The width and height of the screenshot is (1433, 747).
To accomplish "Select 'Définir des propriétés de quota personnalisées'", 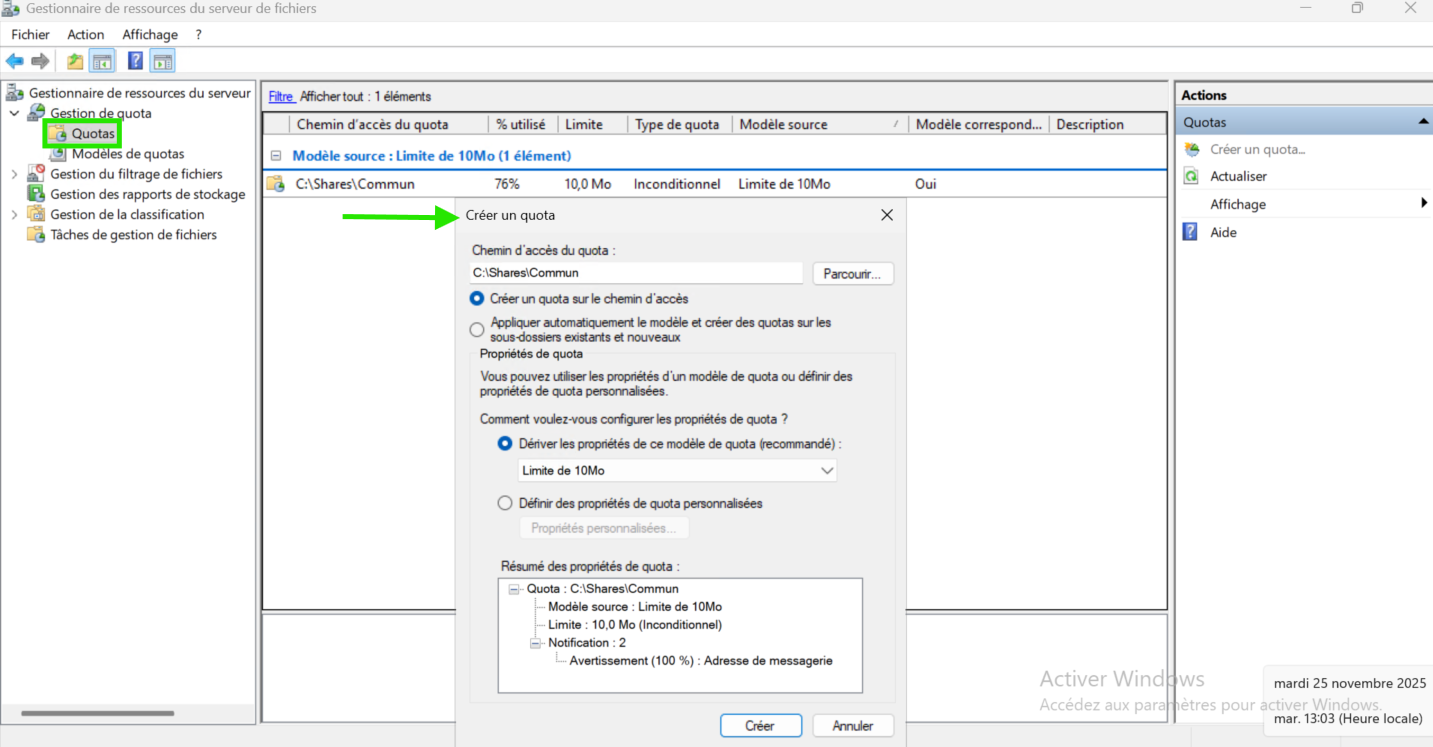I will point(505,503).
